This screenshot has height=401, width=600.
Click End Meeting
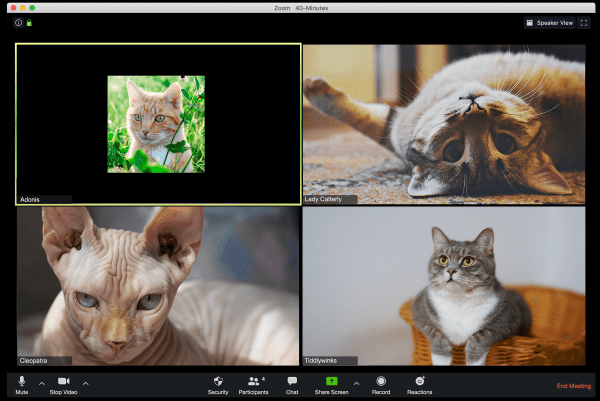point(574,386)
